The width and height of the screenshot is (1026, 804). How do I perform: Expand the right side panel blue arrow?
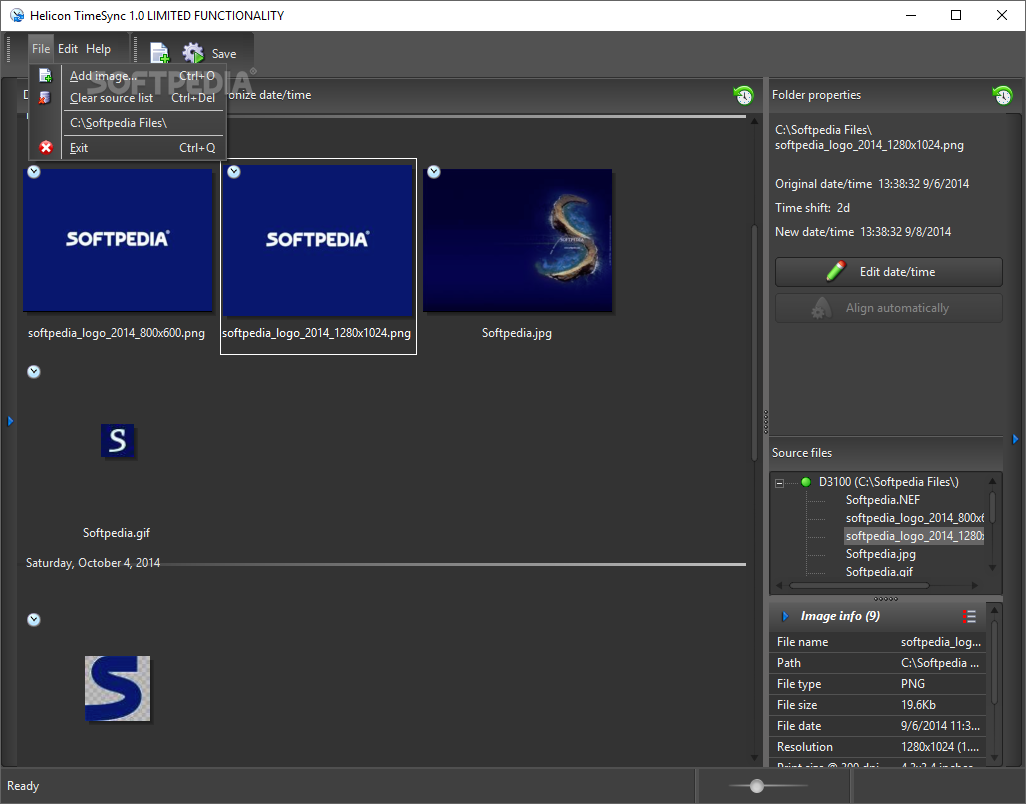(x=1016, y=439)
